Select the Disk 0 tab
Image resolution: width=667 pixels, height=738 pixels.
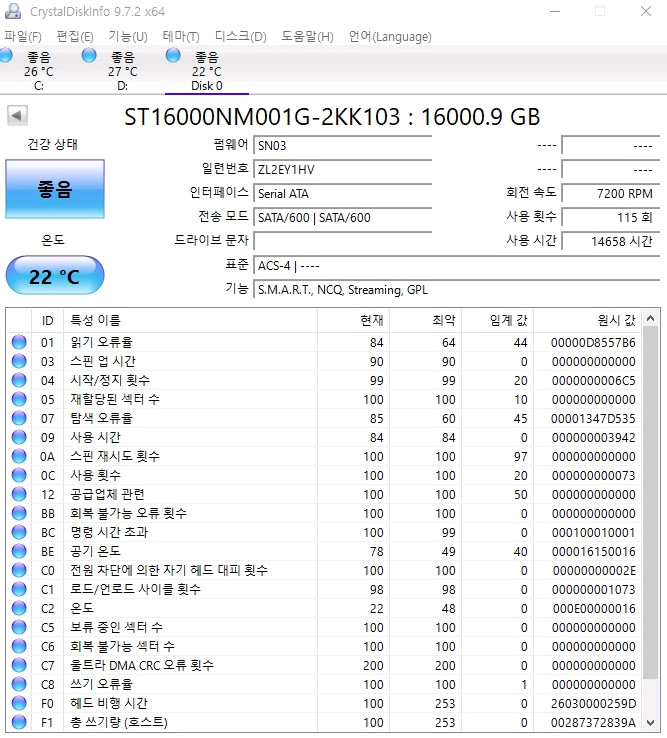click(x=207, y=71)
